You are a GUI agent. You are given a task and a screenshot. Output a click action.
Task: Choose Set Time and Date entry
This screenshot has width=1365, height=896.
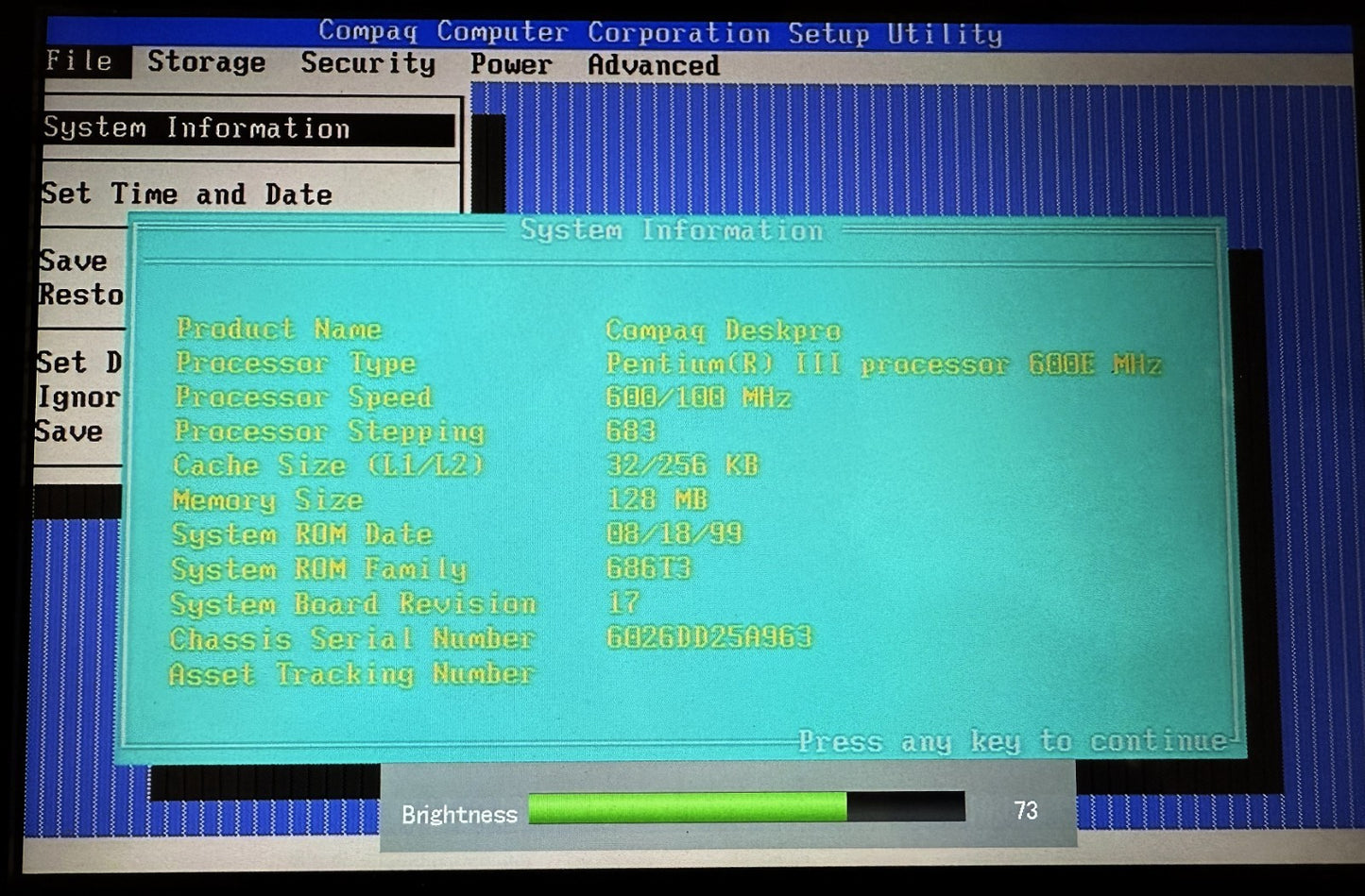(186, 194)
